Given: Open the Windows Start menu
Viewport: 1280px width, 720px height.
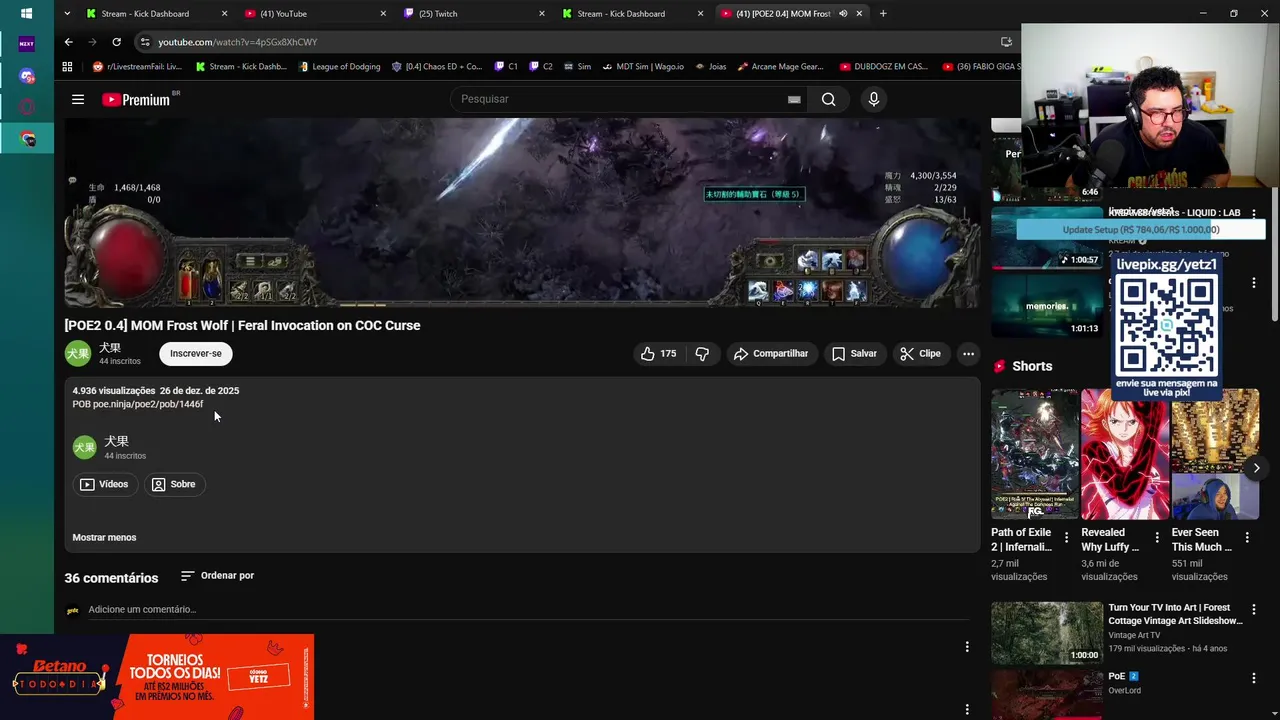Looking at the screenshot, I should point(27,14).
